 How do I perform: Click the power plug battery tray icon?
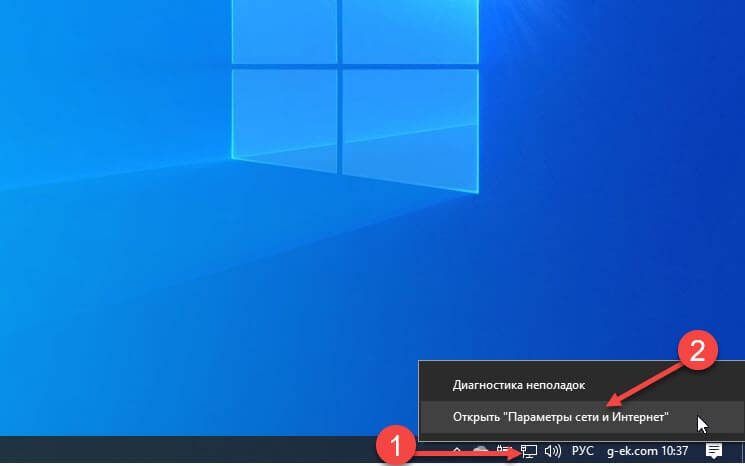click(504, 450)
